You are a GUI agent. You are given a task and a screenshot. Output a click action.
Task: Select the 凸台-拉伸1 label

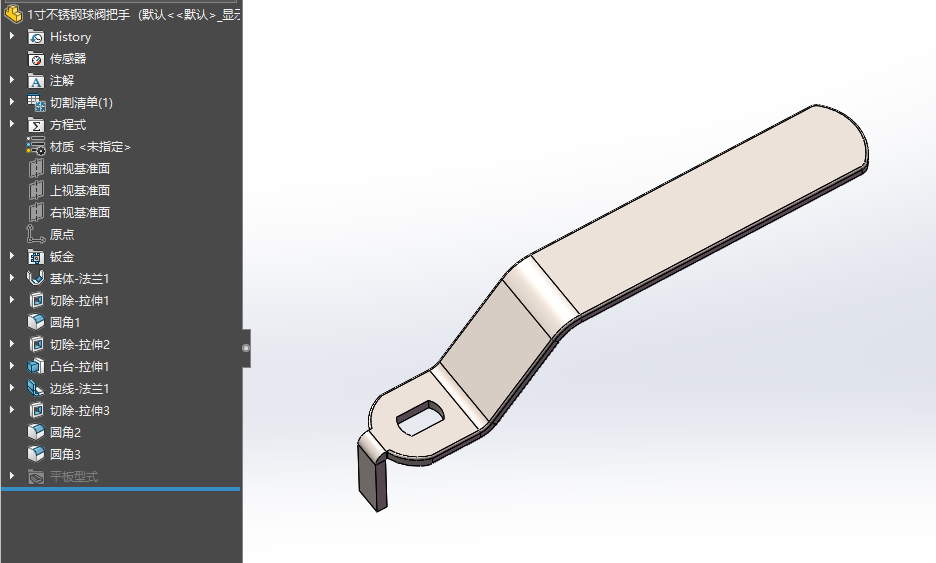(x=79, y=367)
